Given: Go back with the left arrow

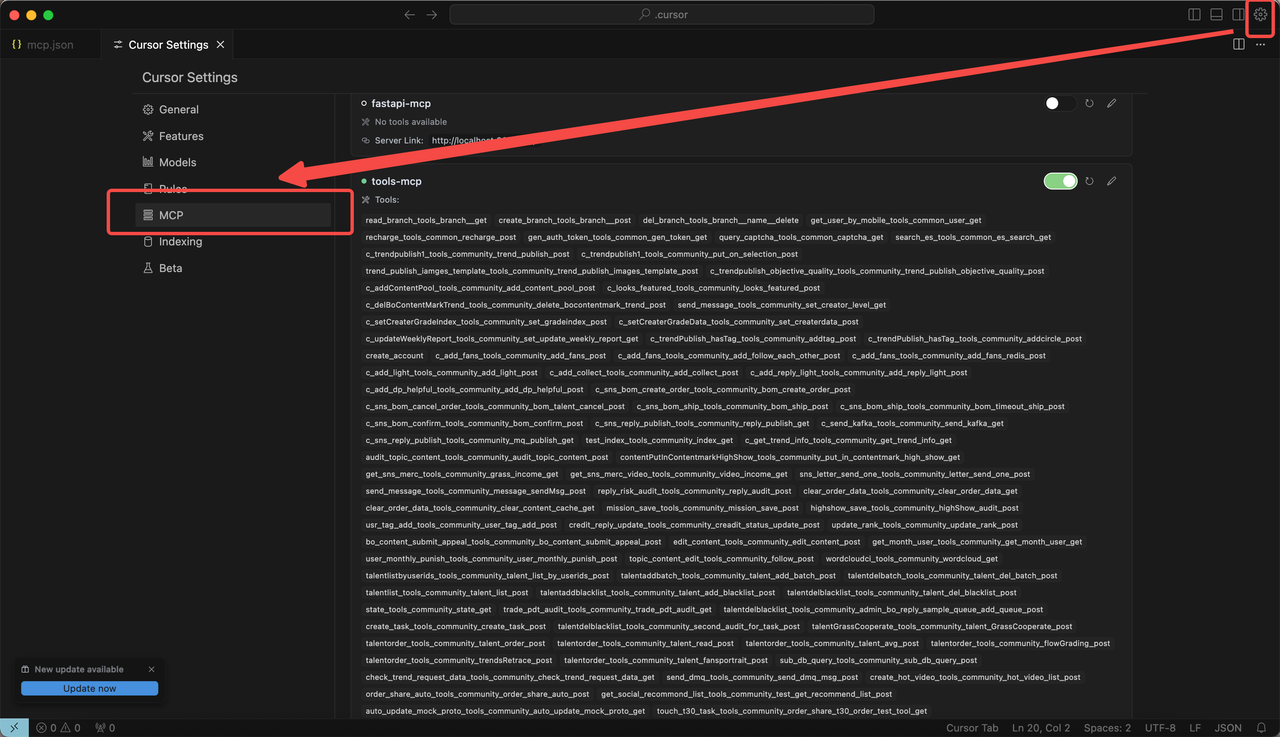Looking at the screenshot, I should (409, 15).
